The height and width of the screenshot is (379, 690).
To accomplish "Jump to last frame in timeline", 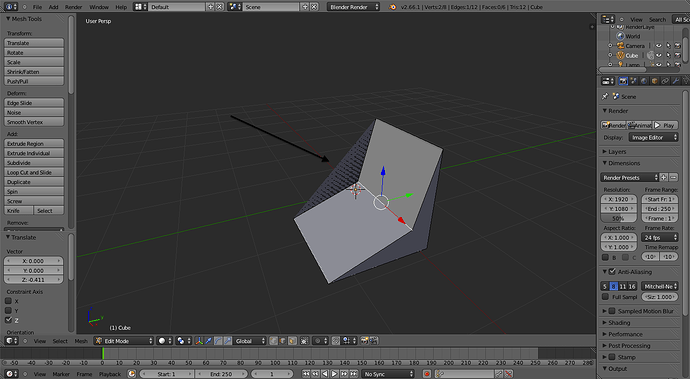I will coord(354,374).
